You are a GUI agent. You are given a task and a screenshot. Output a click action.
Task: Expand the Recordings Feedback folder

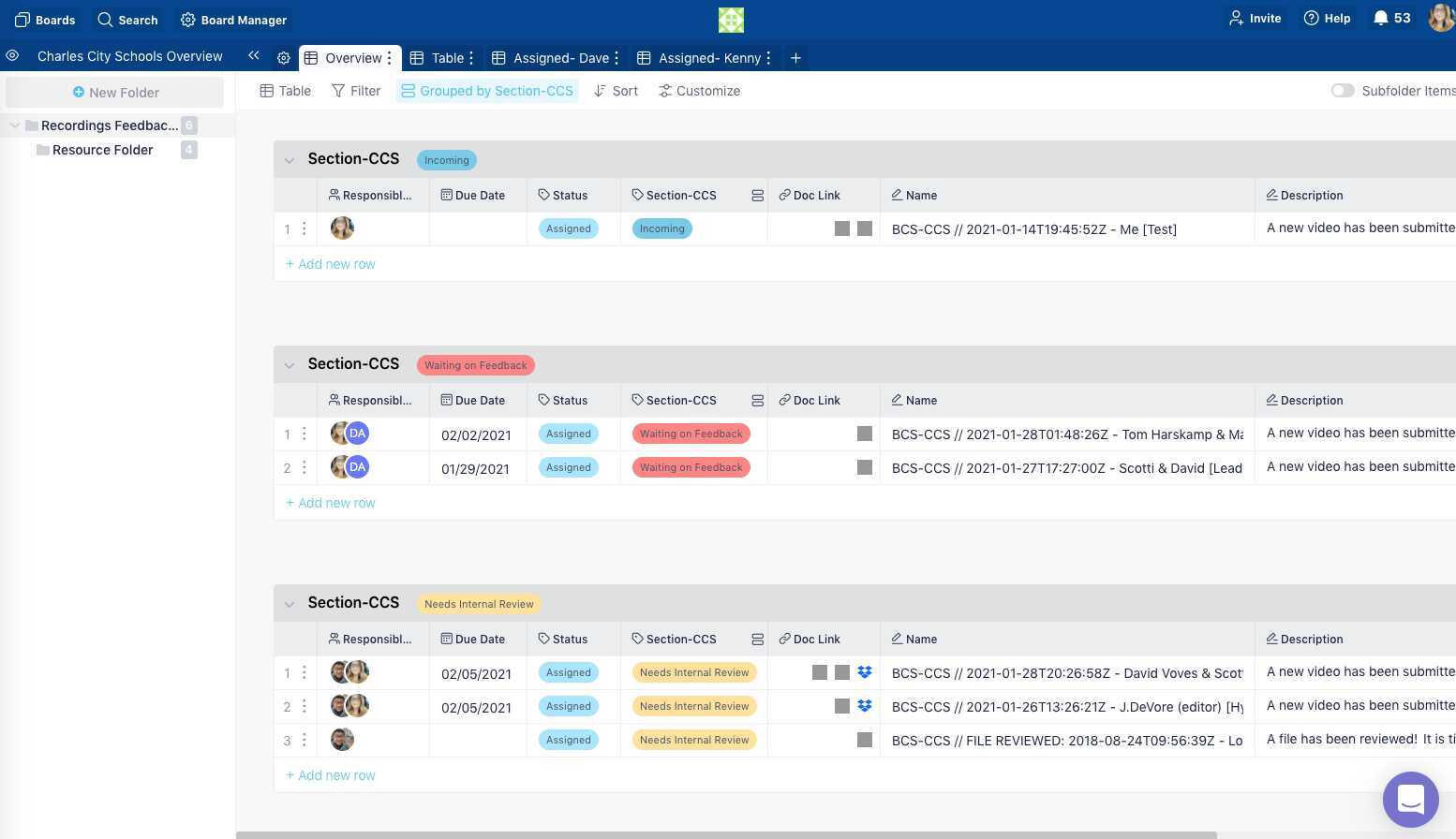click(x=15, y=125)
